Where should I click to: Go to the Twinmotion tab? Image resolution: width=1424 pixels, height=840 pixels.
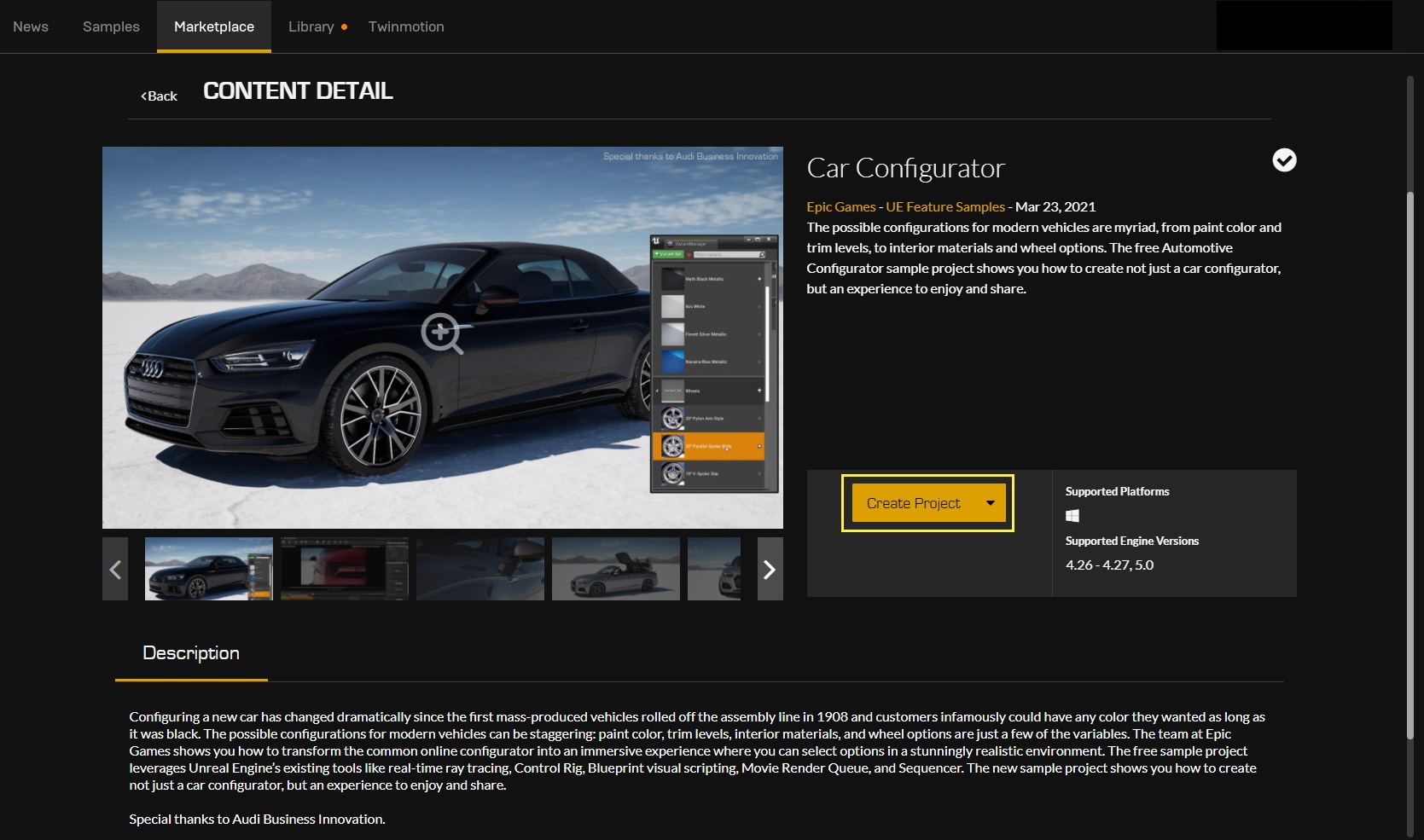pos(406,26)
